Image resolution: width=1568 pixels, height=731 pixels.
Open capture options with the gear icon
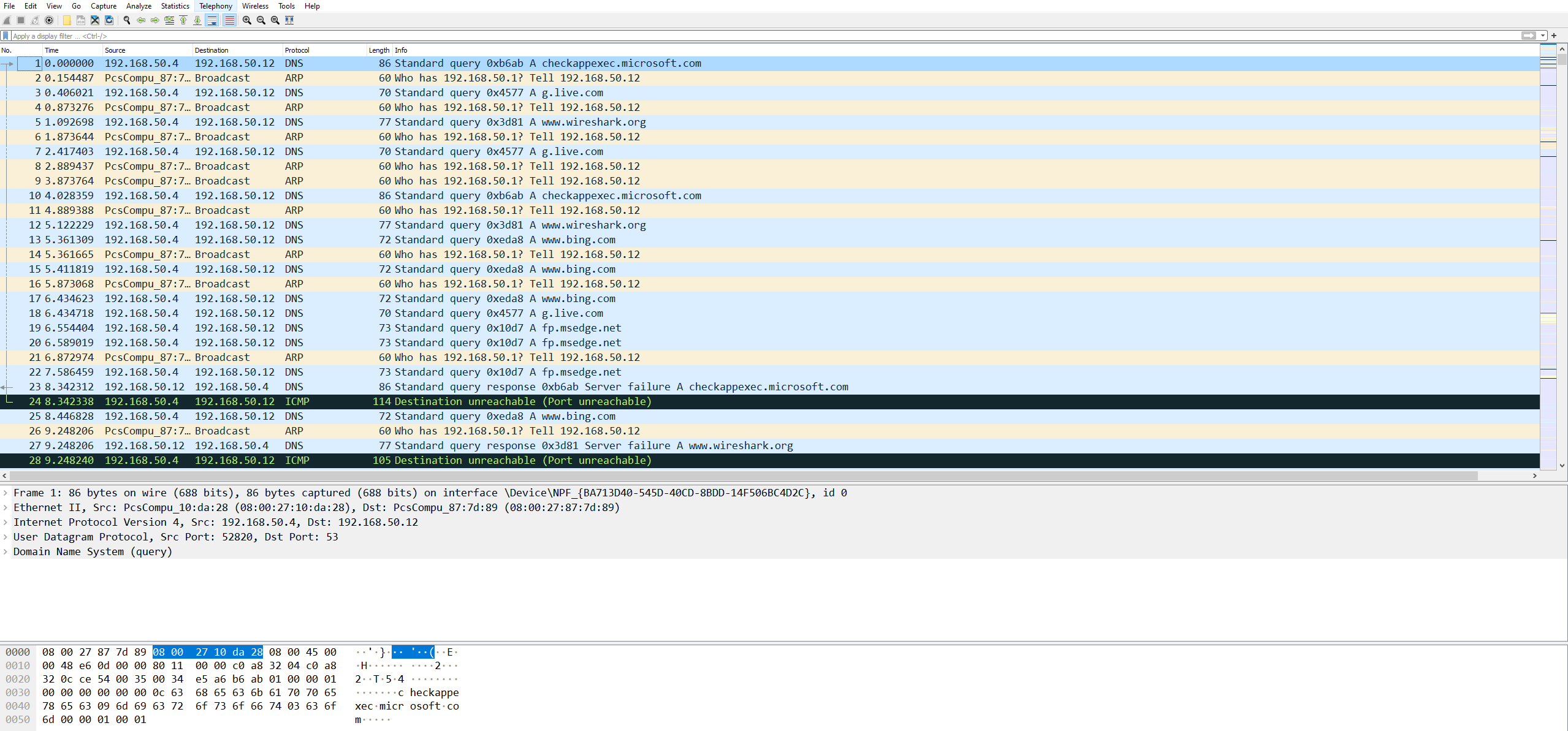(x=49, y=20)
